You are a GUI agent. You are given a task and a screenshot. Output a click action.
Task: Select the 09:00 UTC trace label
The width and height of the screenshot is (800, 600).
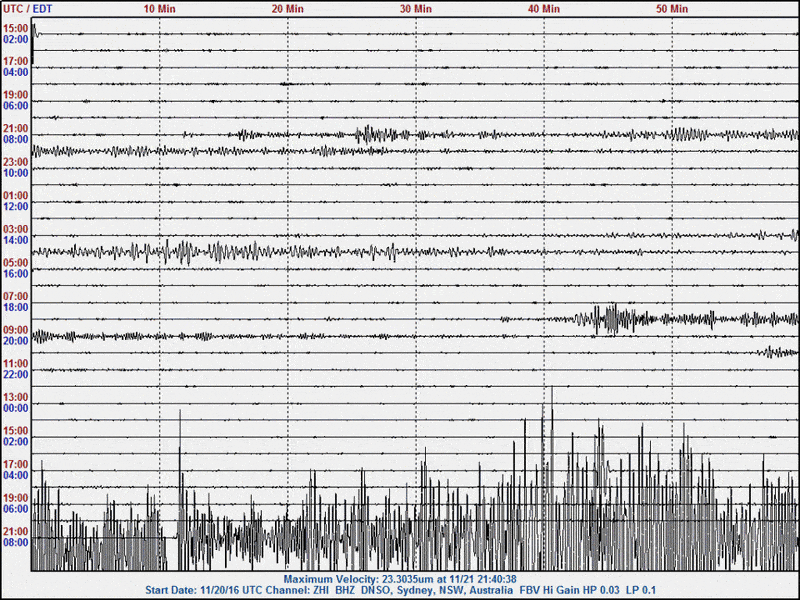point(15,330)
